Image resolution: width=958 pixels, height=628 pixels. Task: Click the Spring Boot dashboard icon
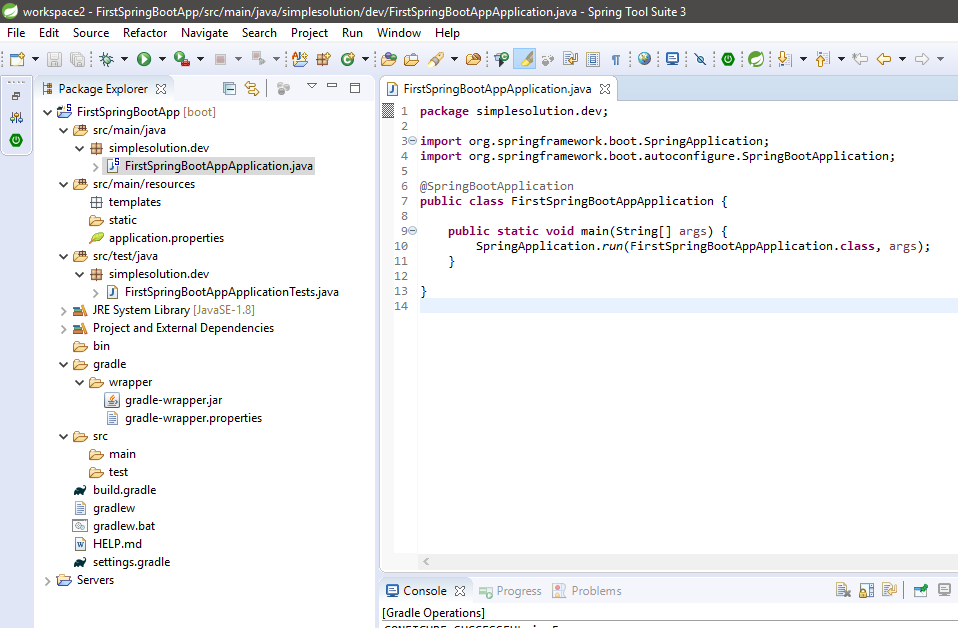point(727,58)
